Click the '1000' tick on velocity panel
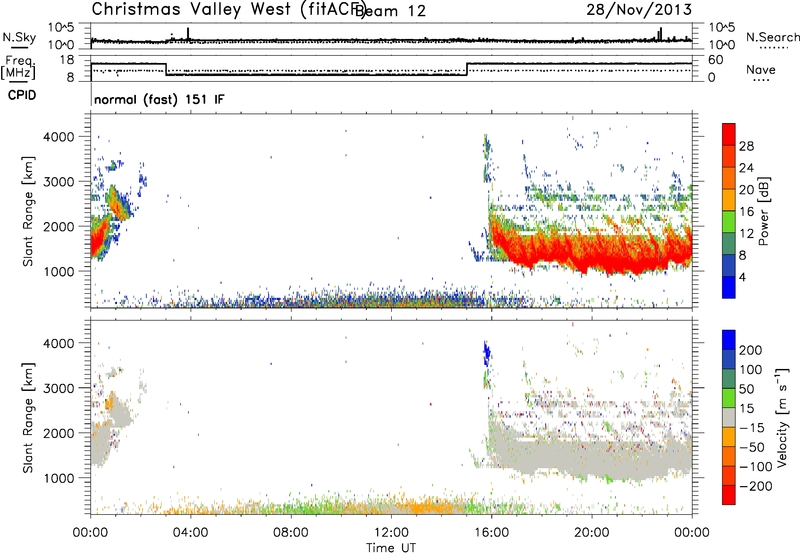This screenshot has height=554, width=800. 58,478
